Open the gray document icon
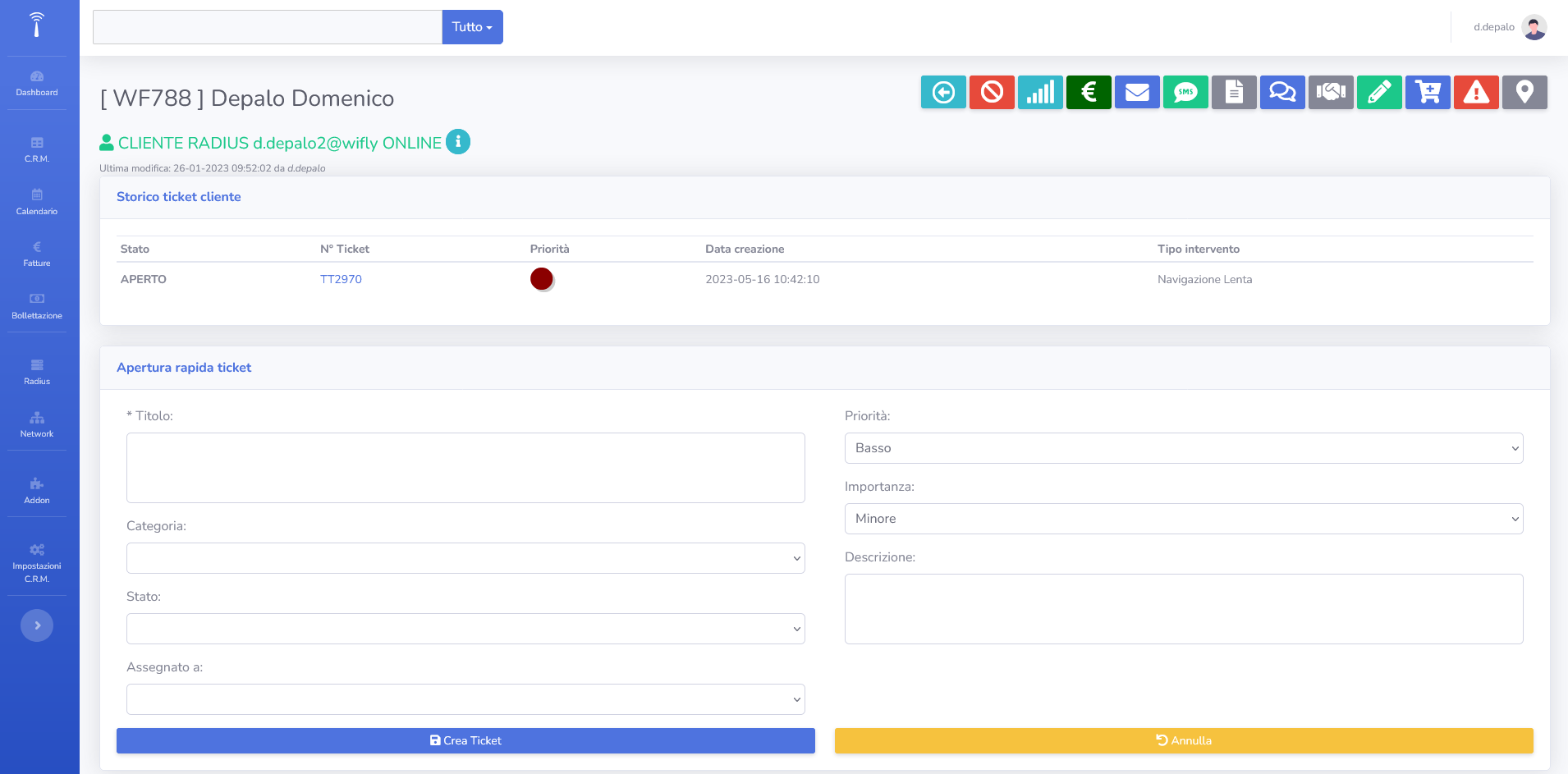The image size is (1568, 774). [x=1234, y=92]
